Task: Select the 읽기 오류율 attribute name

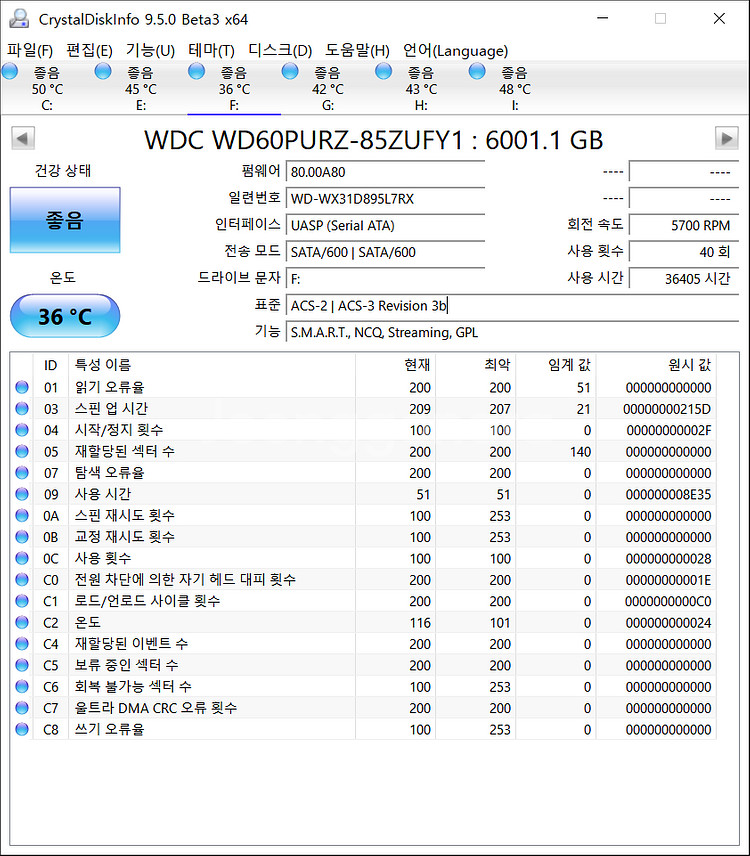Action: click(109, 387)
